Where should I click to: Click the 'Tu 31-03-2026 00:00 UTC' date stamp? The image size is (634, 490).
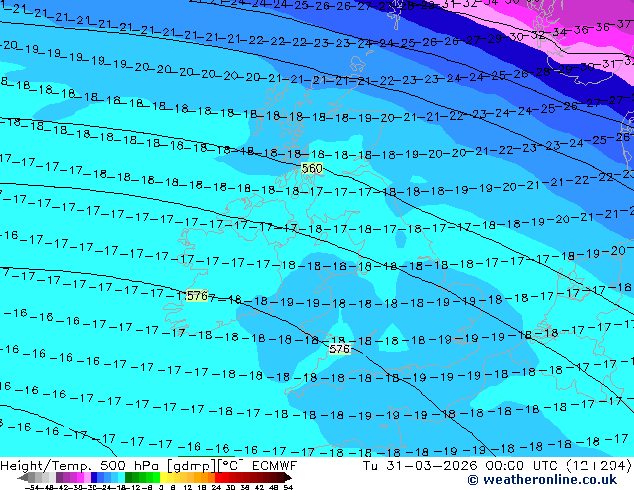(461, 466)
